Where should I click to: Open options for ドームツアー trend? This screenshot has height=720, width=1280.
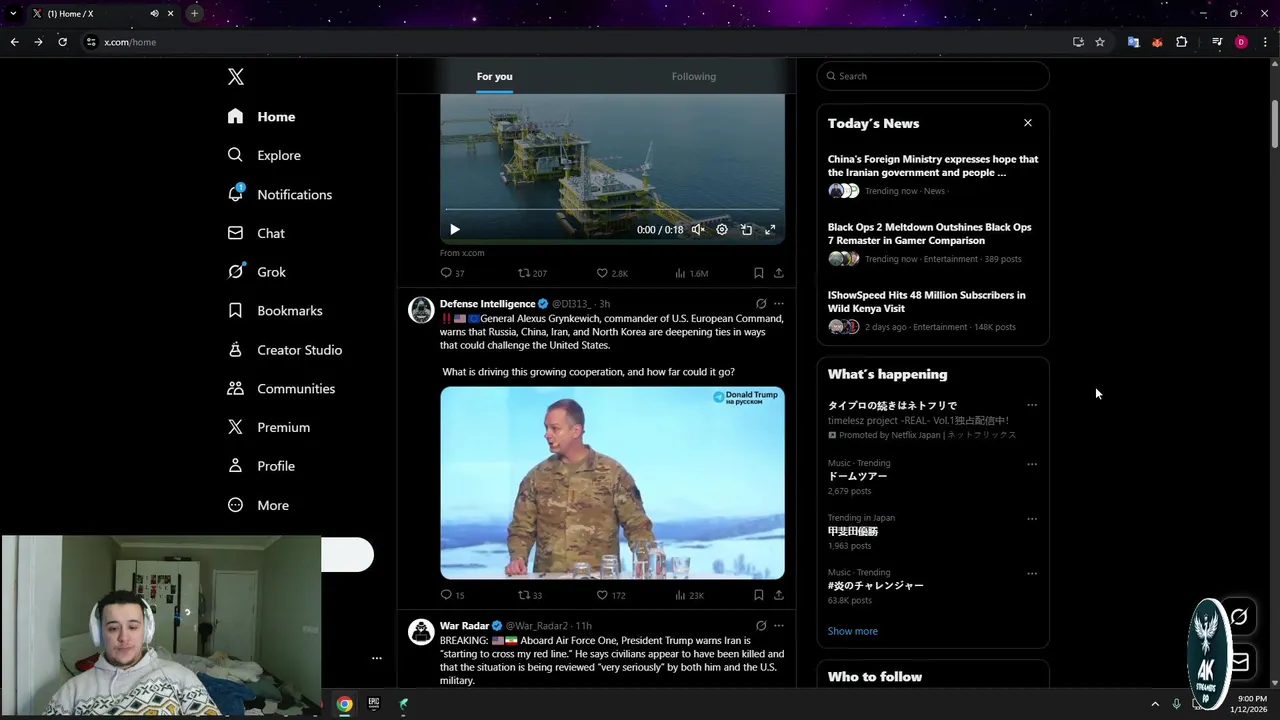1032,464
